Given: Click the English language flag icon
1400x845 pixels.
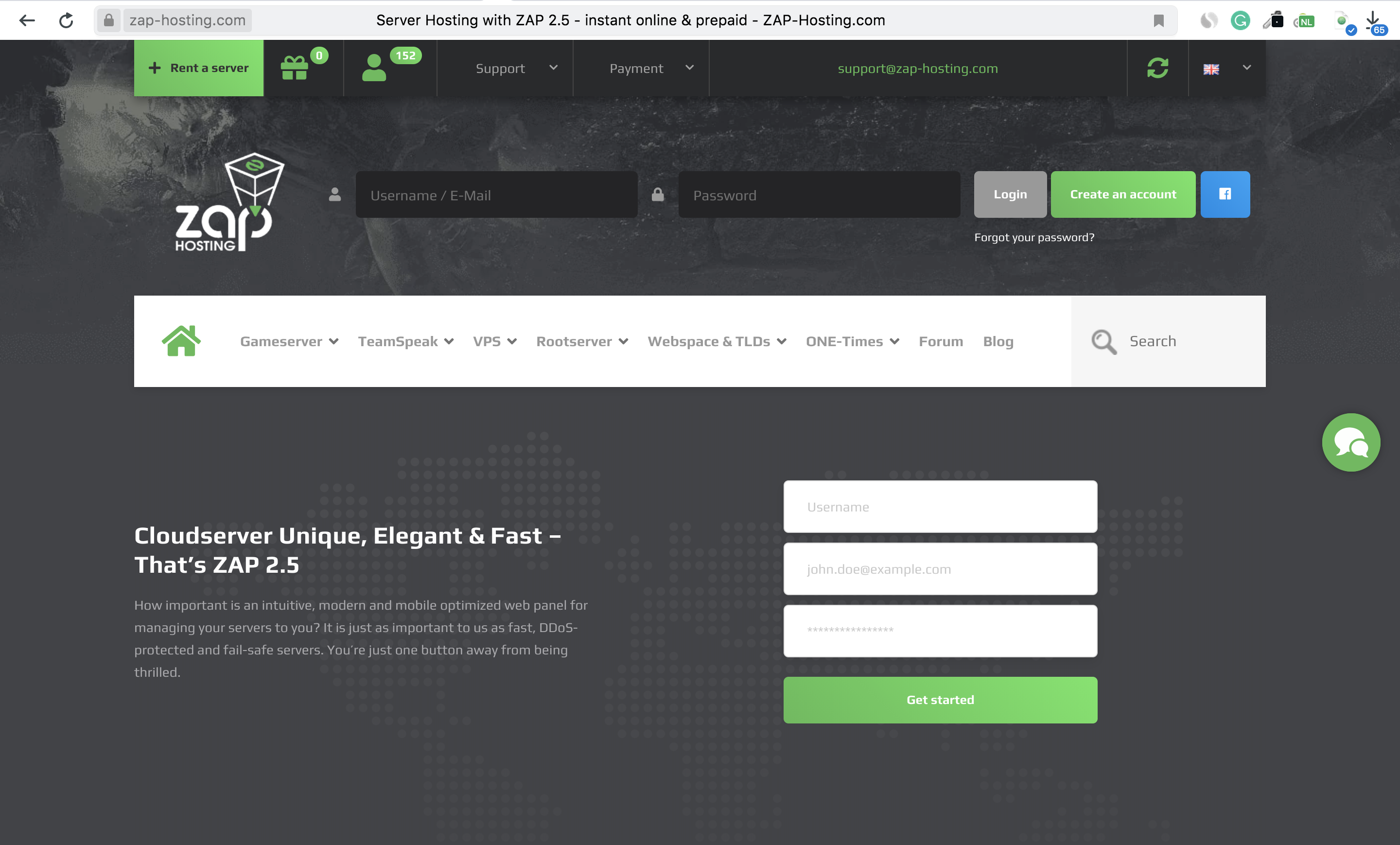Looking at the screenshot, I should click(1212, 68).
